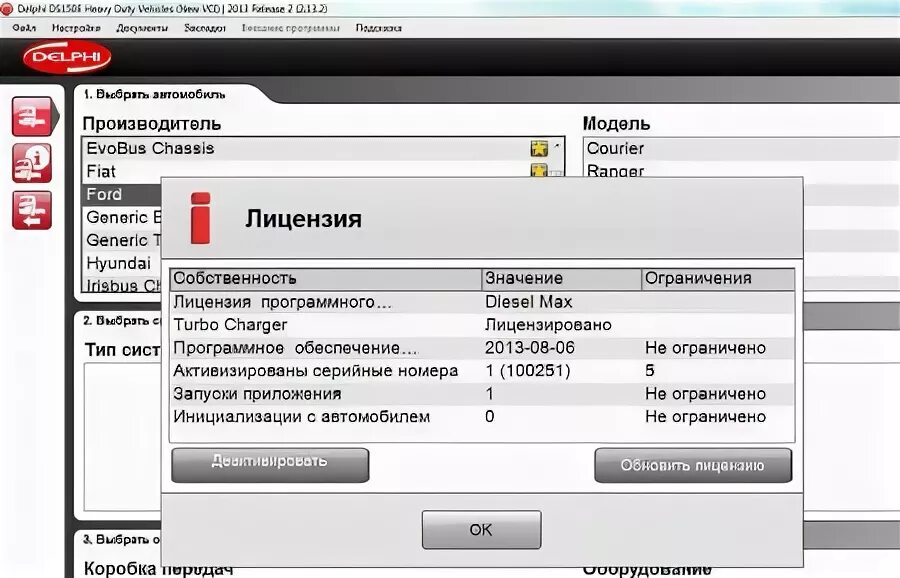The image size is (900, 578).
Task: Select the '1. Выбрать автомобиль' tab
Action: 154,95
